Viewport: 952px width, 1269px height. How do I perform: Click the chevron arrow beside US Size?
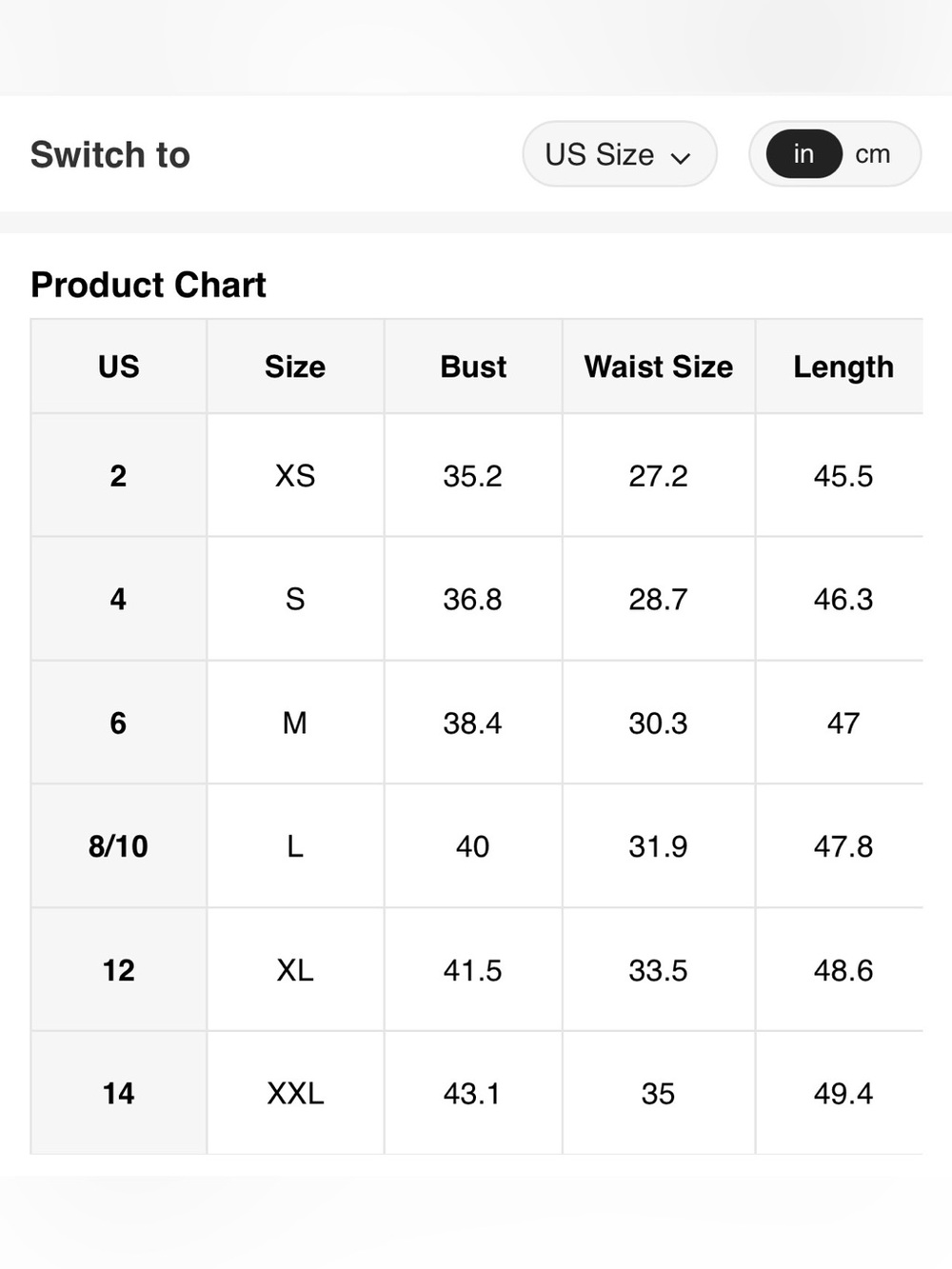(x=680, y=158)
